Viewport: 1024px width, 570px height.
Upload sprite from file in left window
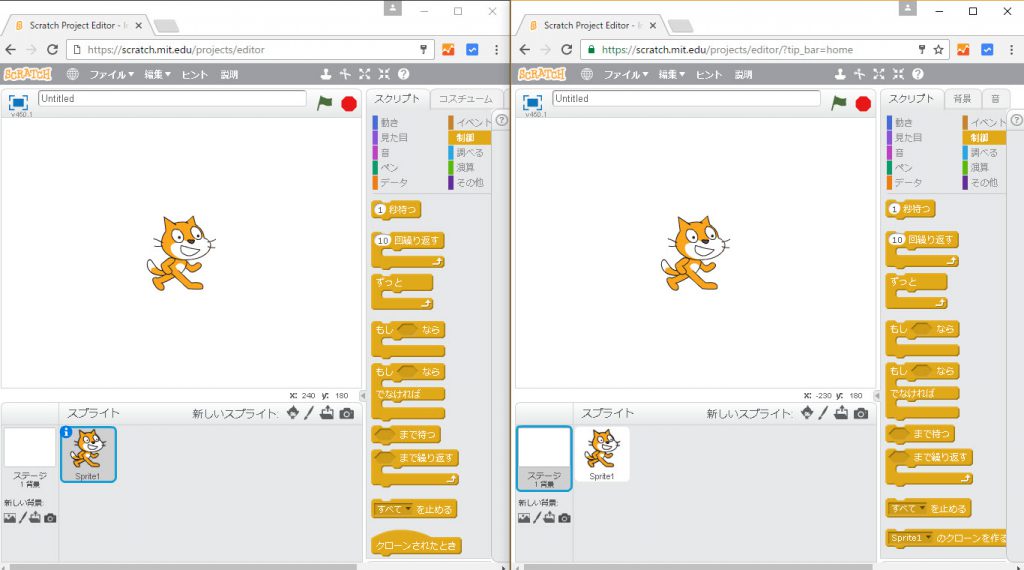click(327, 413)
